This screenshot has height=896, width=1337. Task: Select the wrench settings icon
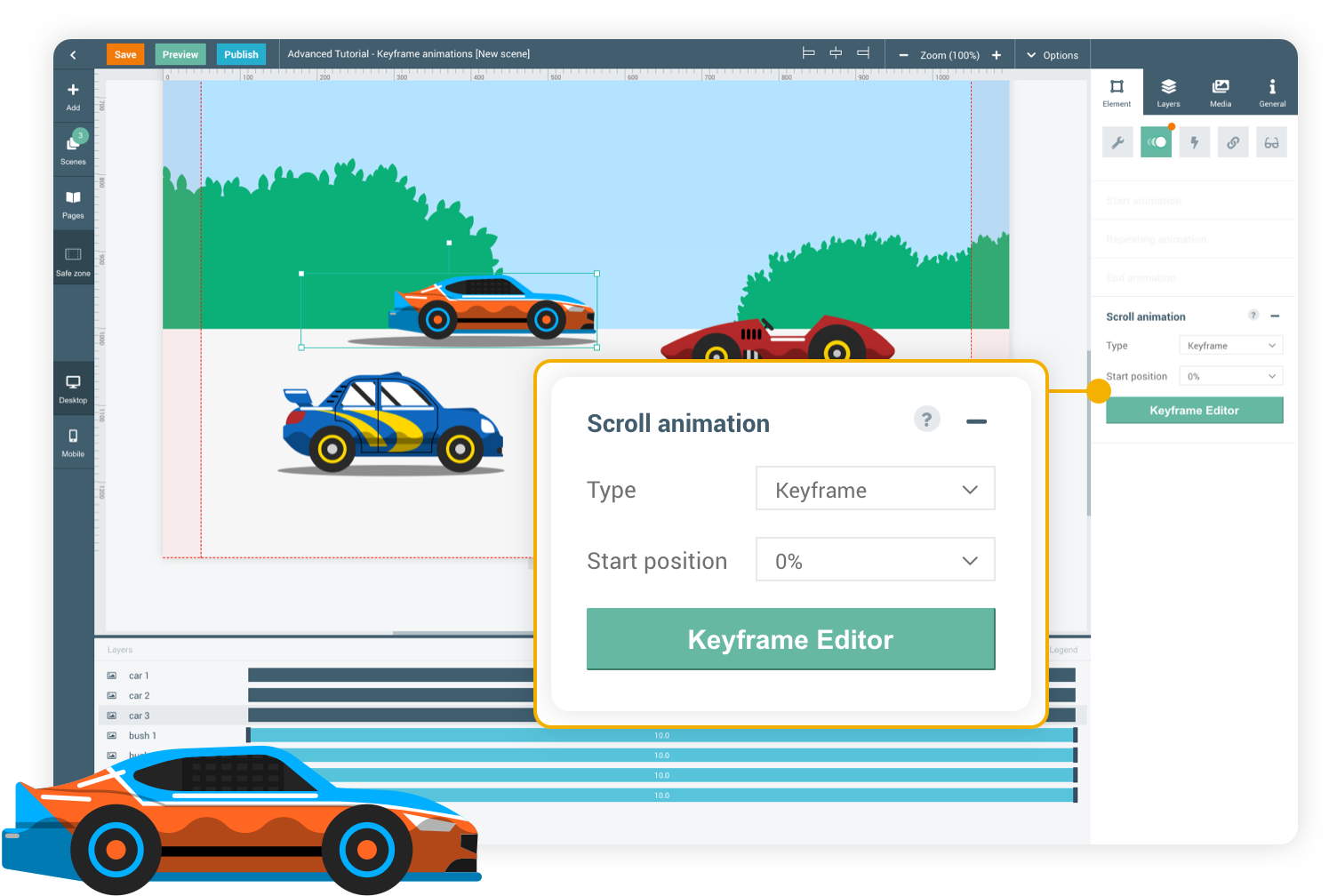coord(1117,142)
